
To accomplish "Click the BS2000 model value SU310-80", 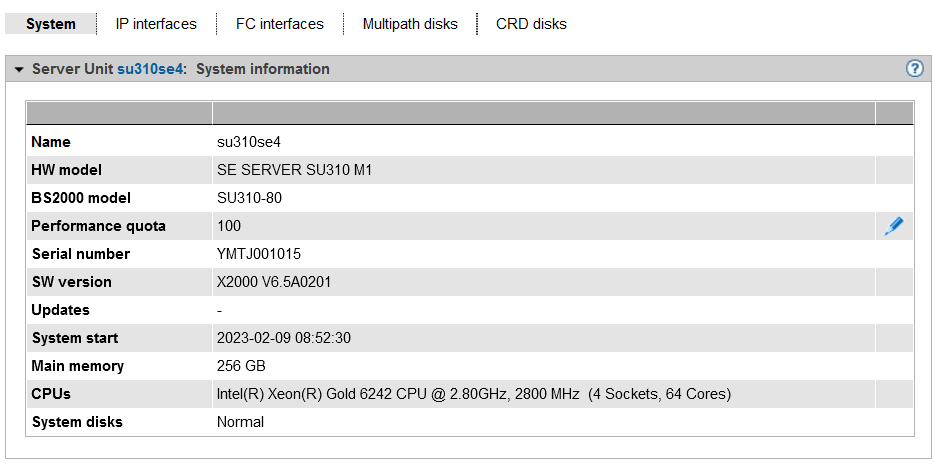I will click(249, 198).
